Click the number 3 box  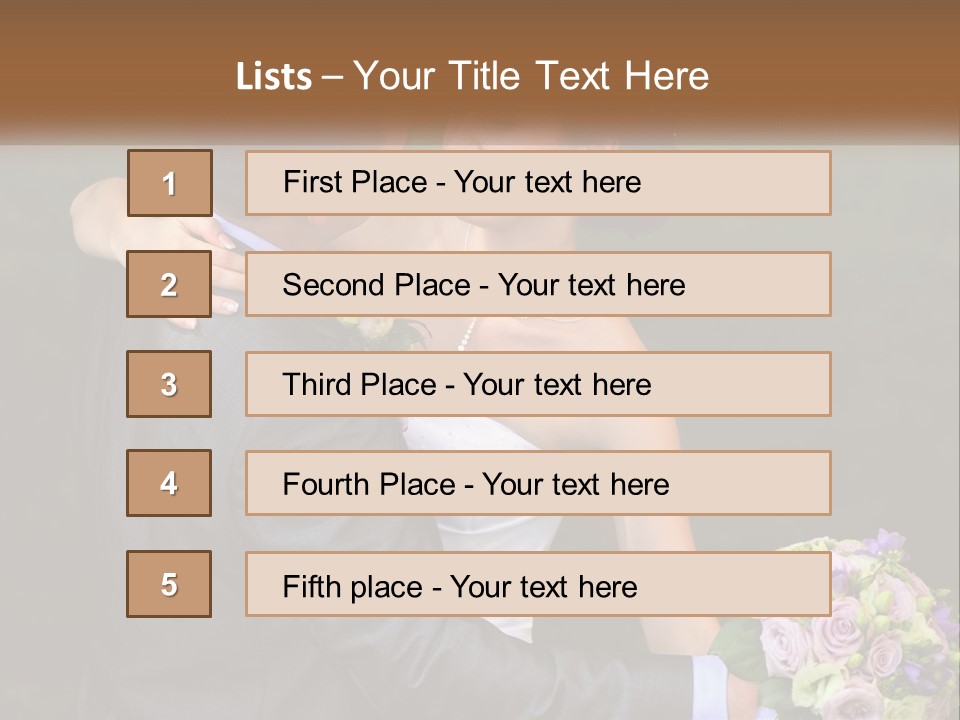point(169,384)
